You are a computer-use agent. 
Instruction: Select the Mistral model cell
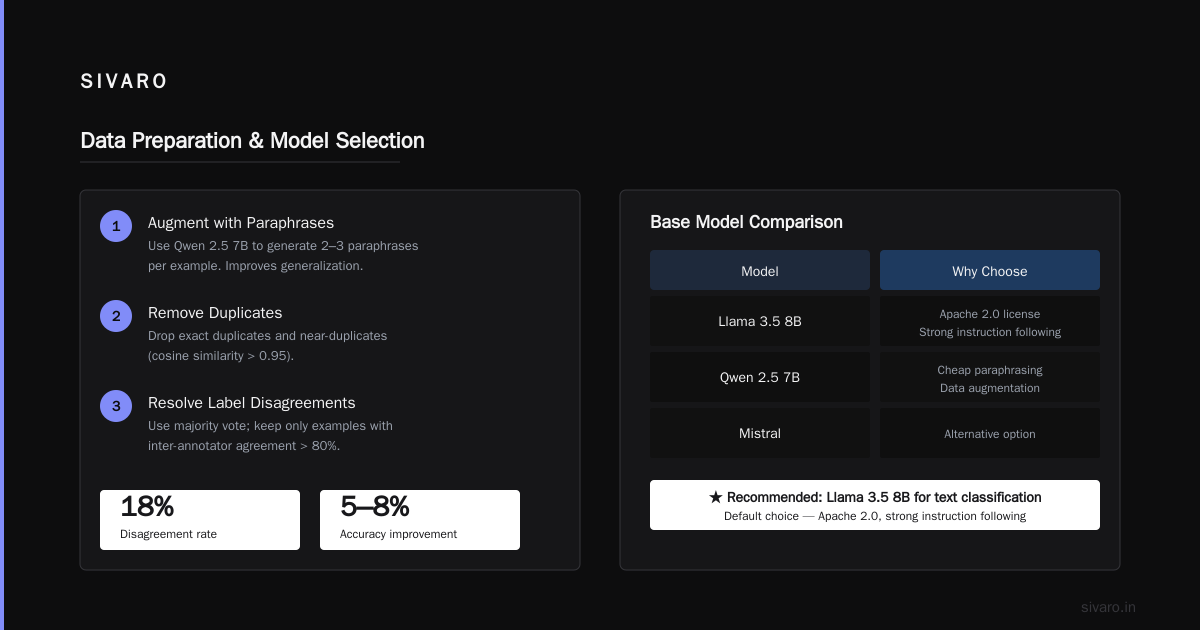(x=760, y=433)
